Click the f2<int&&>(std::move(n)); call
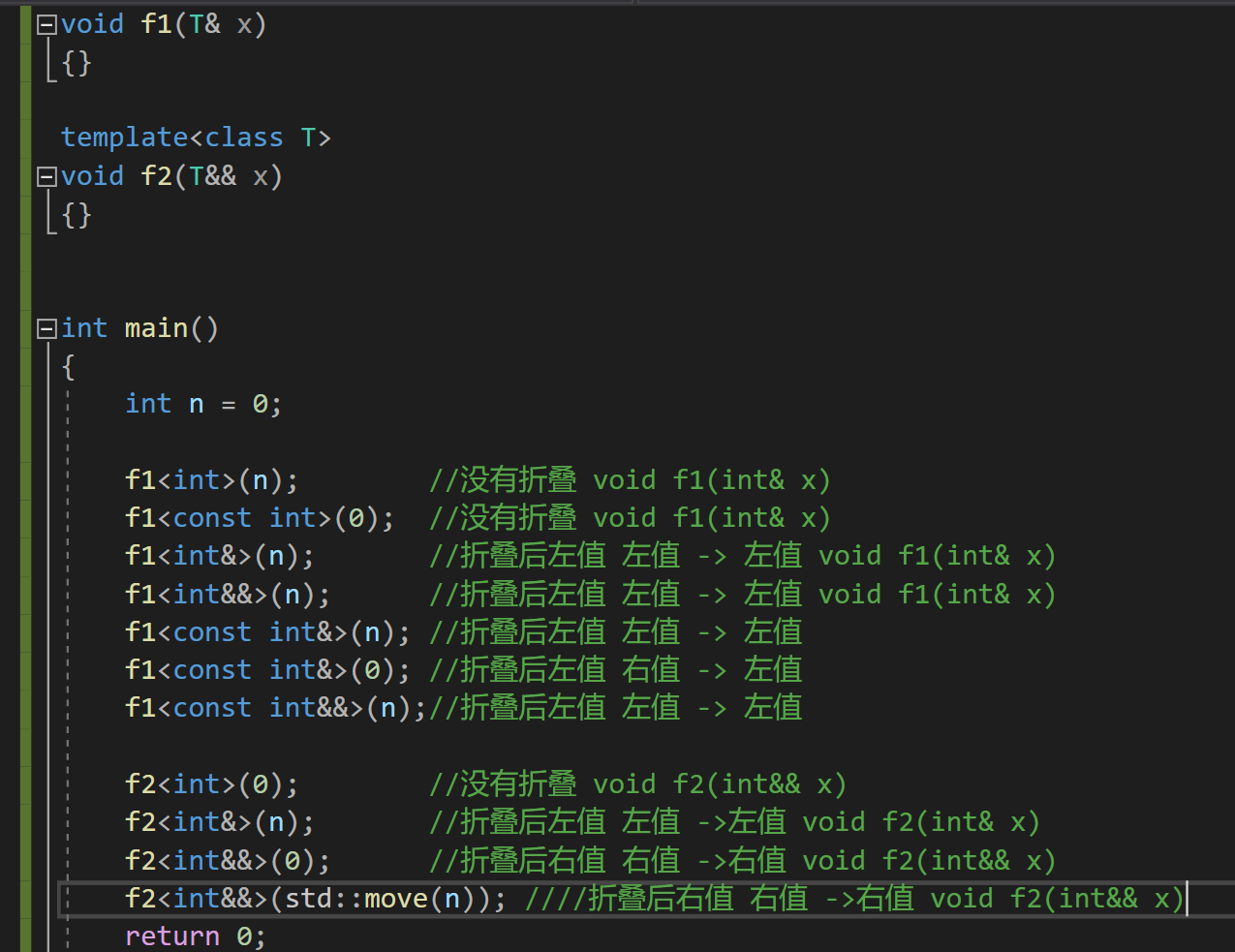This screenshot has height=952, width=1235. click(x=316, y=899)
